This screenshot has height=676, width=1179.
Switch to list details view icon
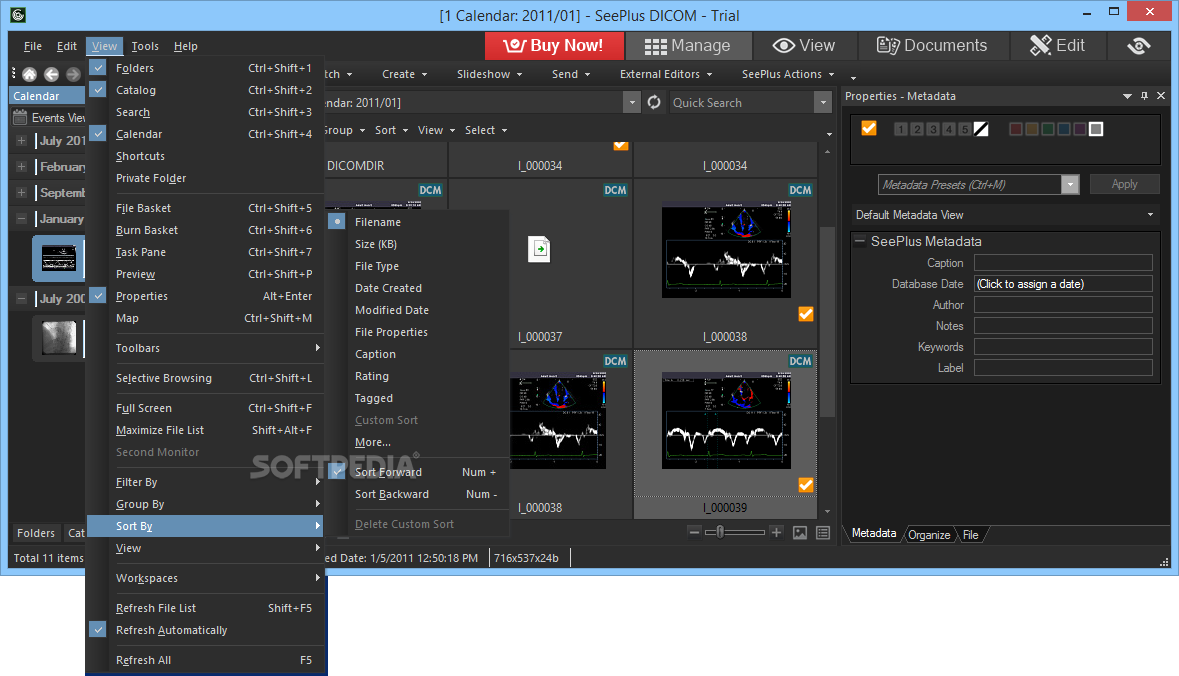point(823,532)
